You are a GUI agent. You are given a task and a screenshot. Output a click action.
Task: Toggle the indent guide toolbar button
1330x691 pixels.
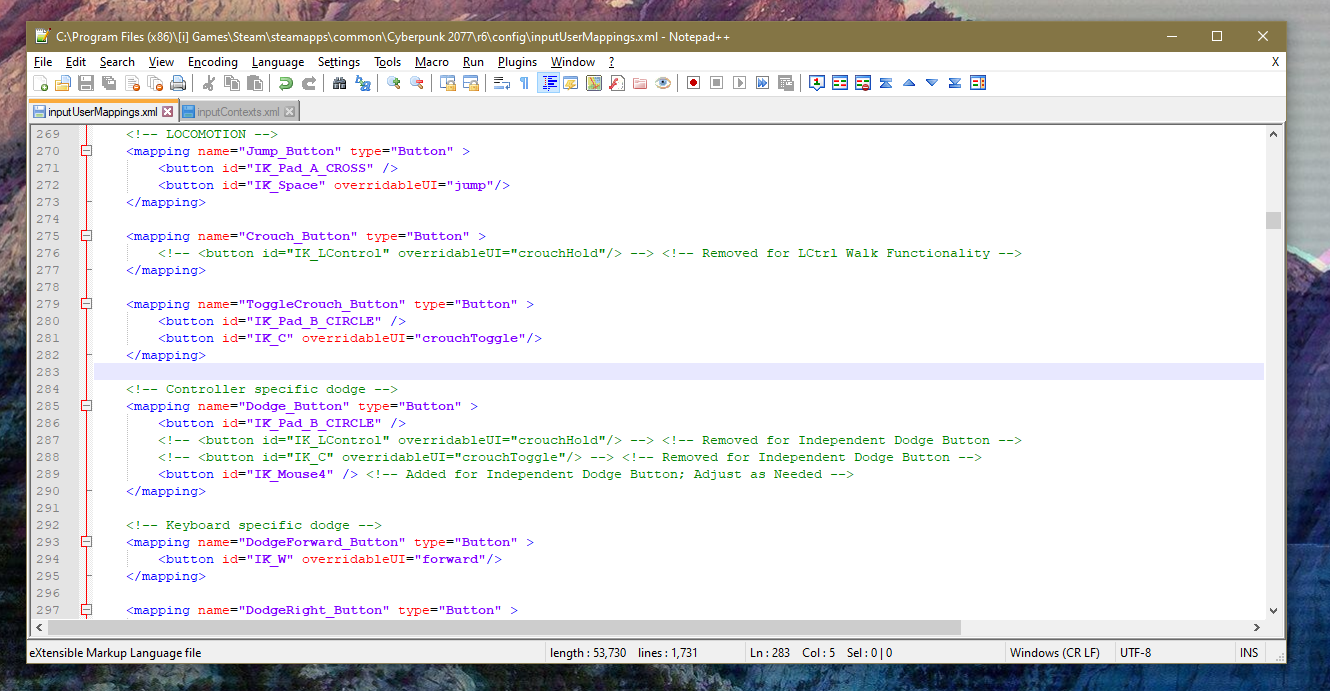(x=549, y=83)
